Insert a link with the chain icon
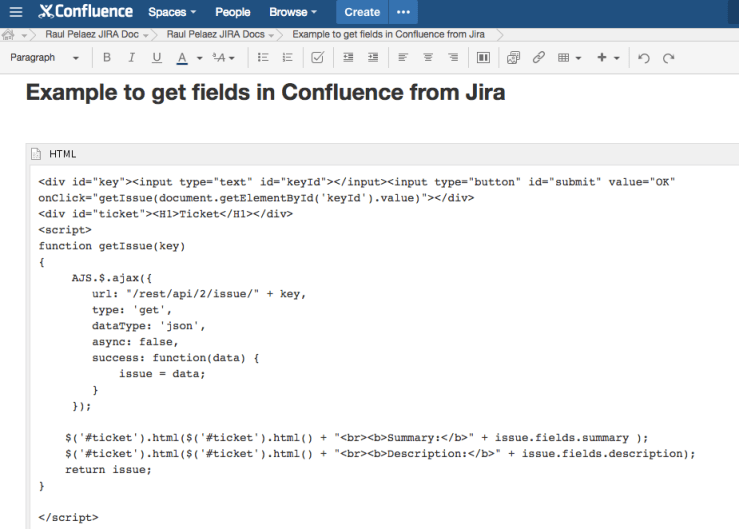Viewport: 739px width, 529px height. click(539, 58)
